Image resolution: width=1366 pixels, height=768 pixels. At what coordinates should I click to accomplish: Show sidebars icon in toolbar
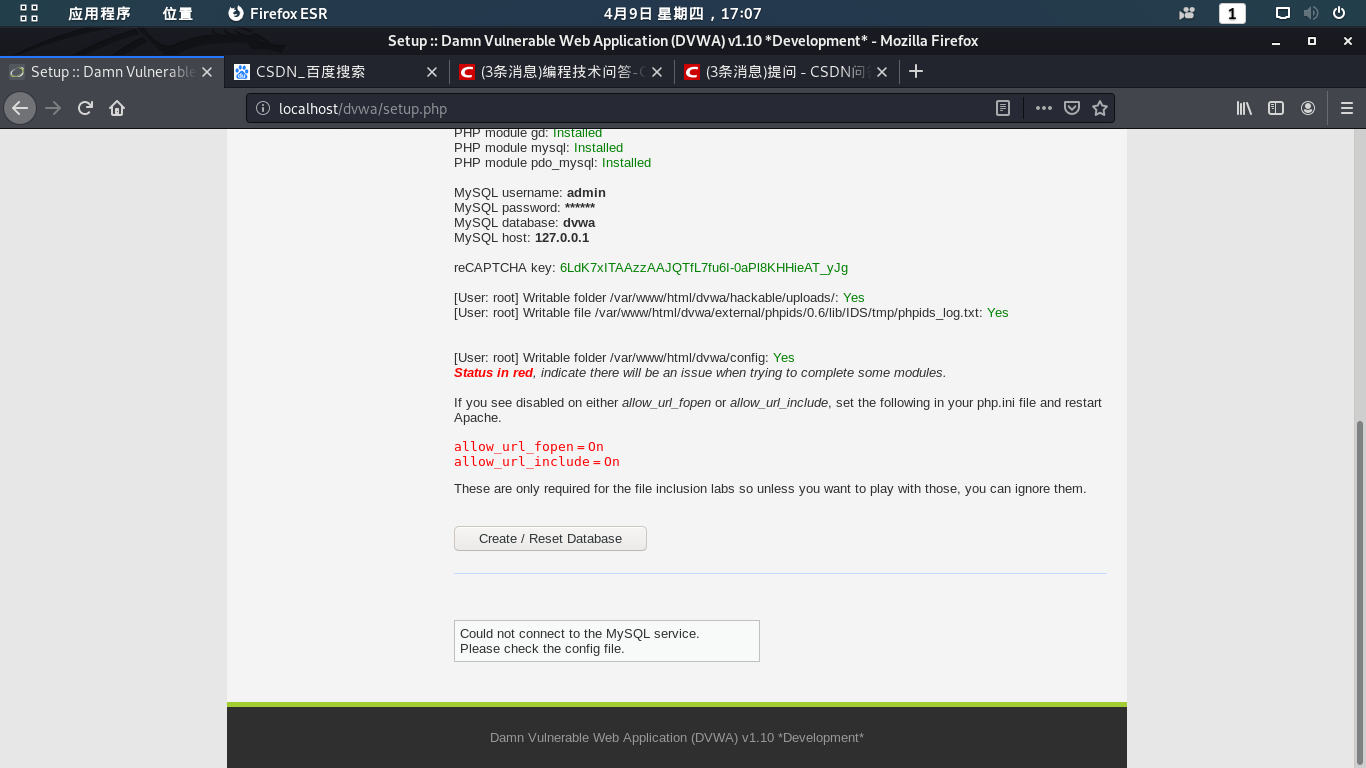pyautogui.click(x=1276, y=108)
